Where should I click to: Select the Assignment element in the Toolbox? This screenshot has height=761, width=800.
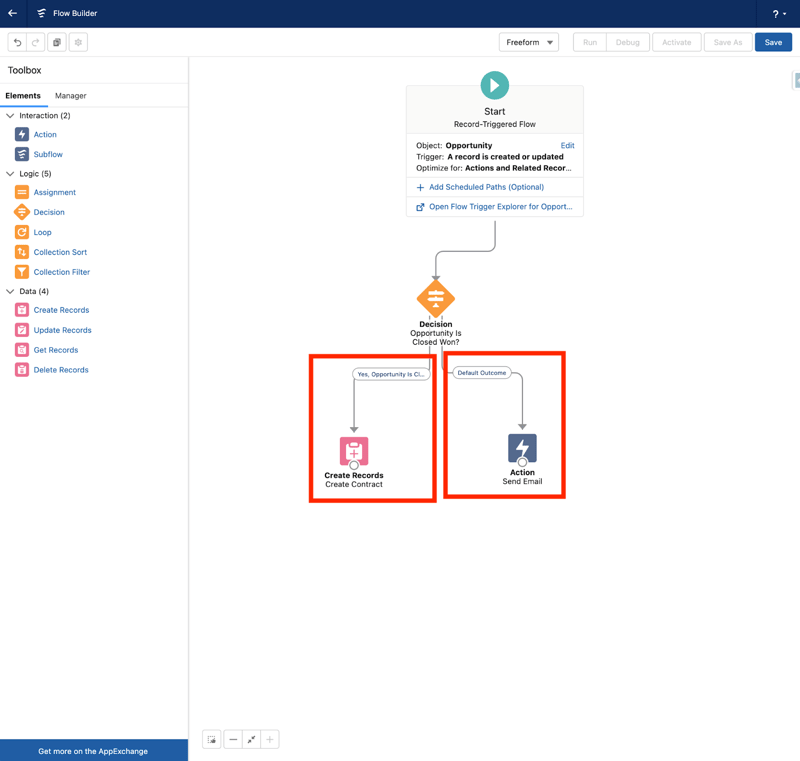[x=55, y=192]
